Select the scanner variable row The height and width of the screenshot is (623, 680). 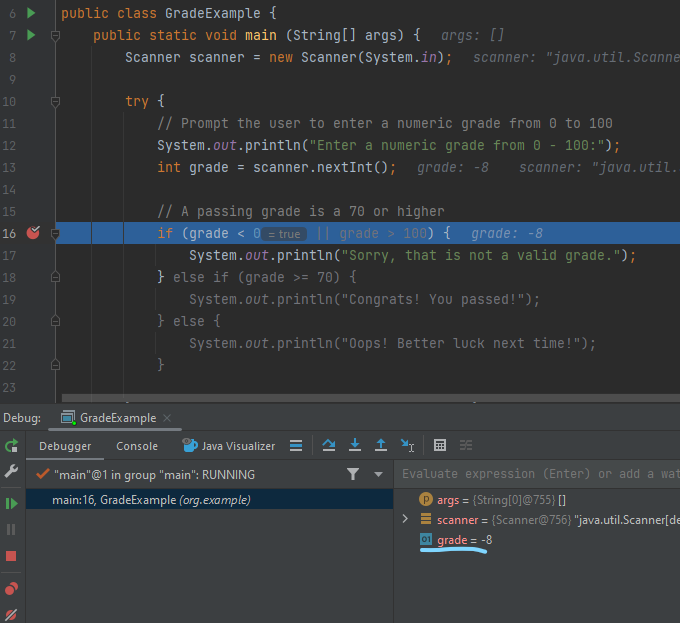point(538,519)
